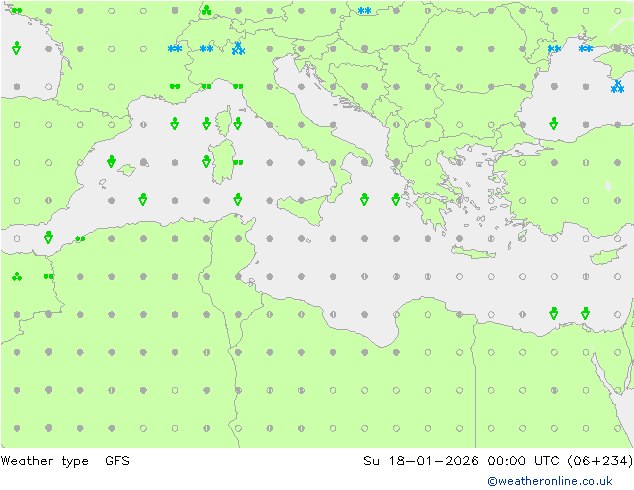The width and height of the screenshot is (634, 490).
Task: Click the 'Su 18-01-2026 00:00 UTC' timestamp
Action: [461, 461]
